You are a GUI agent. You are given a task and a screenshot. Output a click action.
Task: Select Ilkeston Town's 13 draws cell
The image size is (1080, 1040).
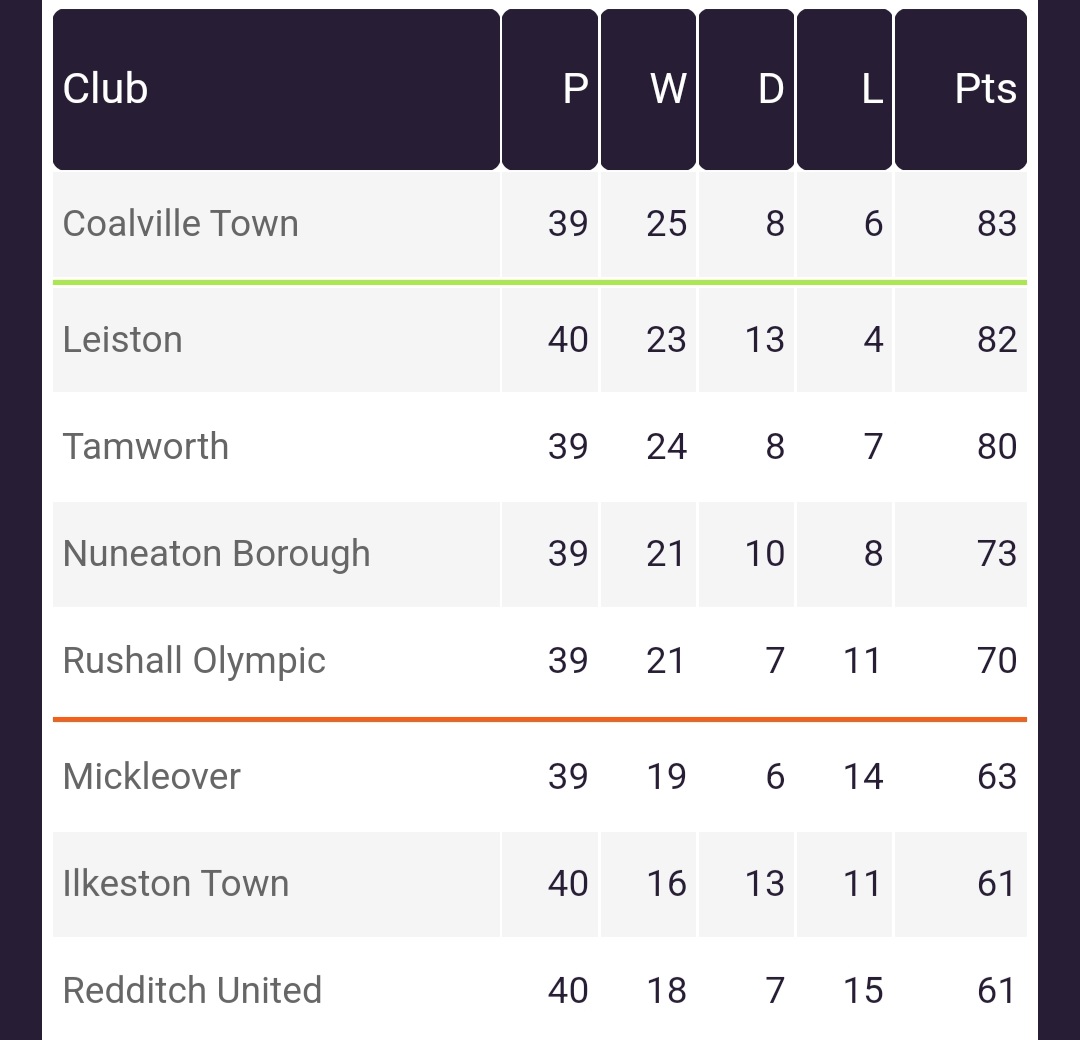747,884
